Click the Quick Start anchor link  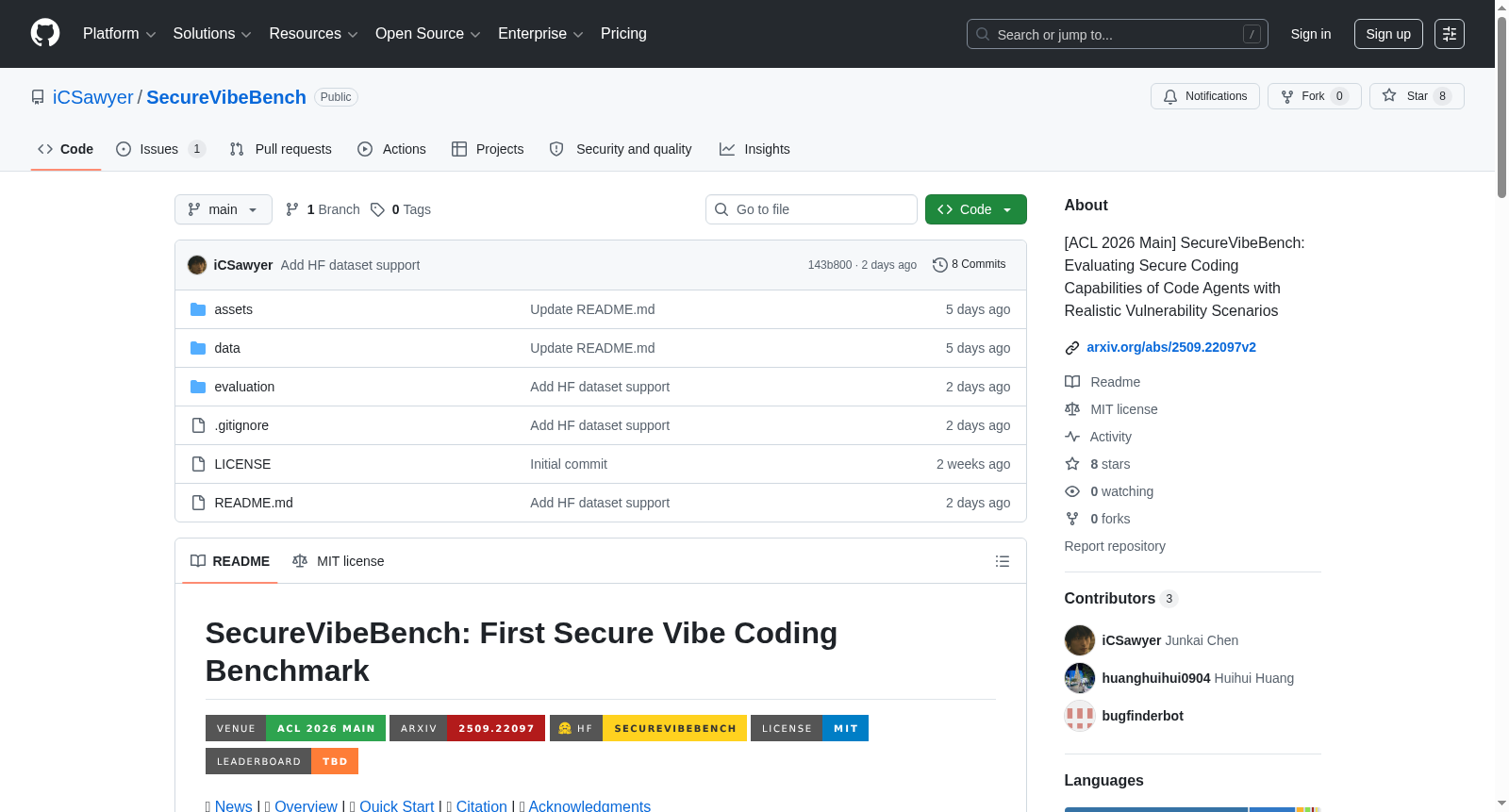(x=397, y=805)
